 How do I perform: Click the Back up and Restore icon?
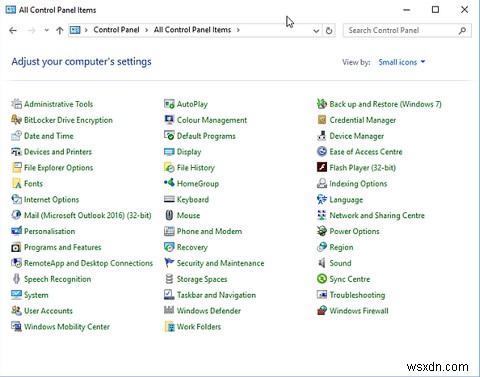pos(322,104)
